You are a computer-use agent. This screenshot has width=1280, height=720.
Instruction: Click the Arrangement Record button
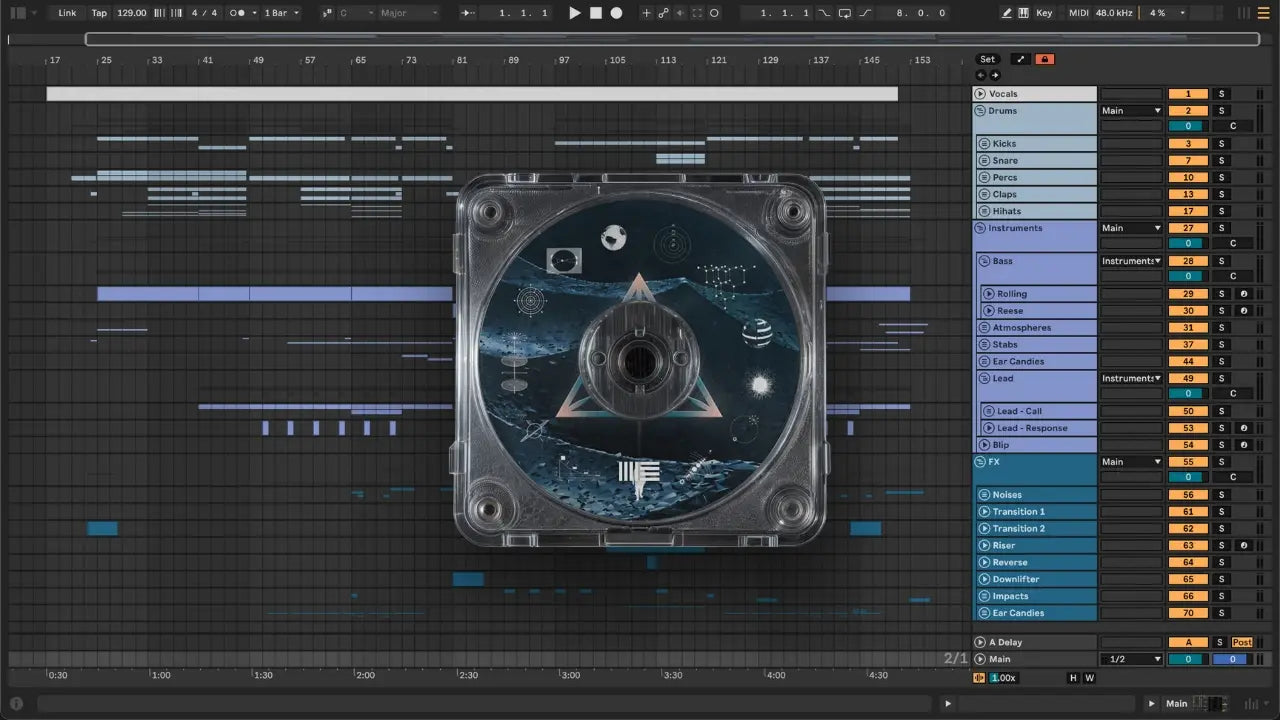pyautogui.click(x=616, y=13)
